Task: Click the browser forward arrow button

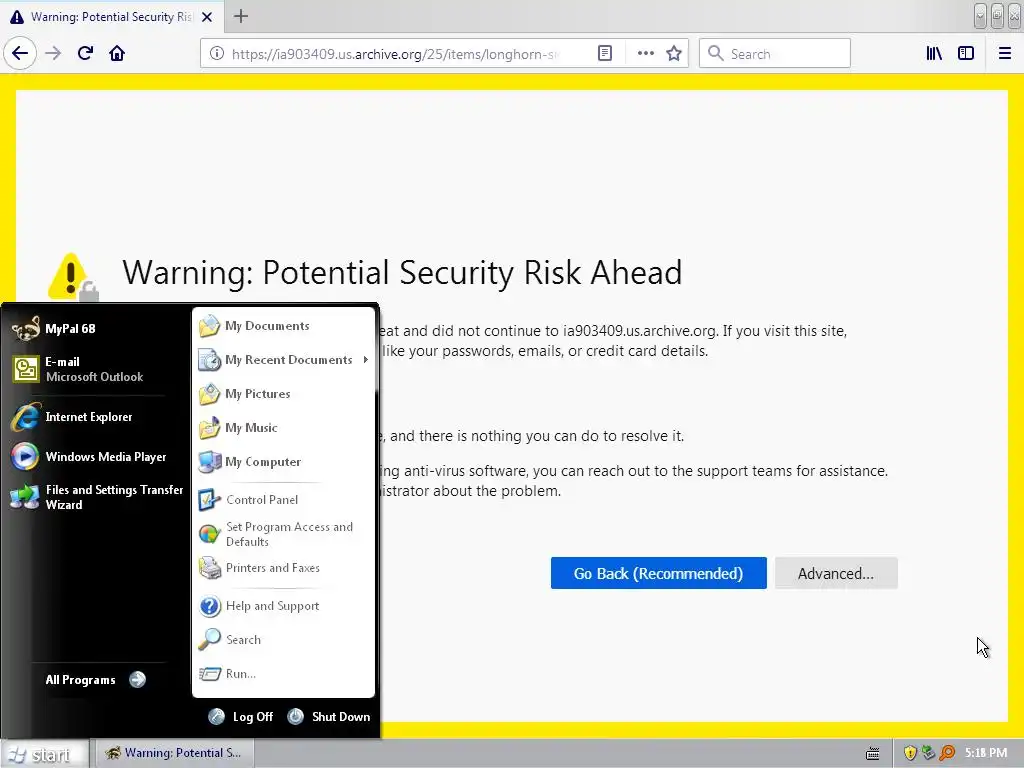Action: 53,53
